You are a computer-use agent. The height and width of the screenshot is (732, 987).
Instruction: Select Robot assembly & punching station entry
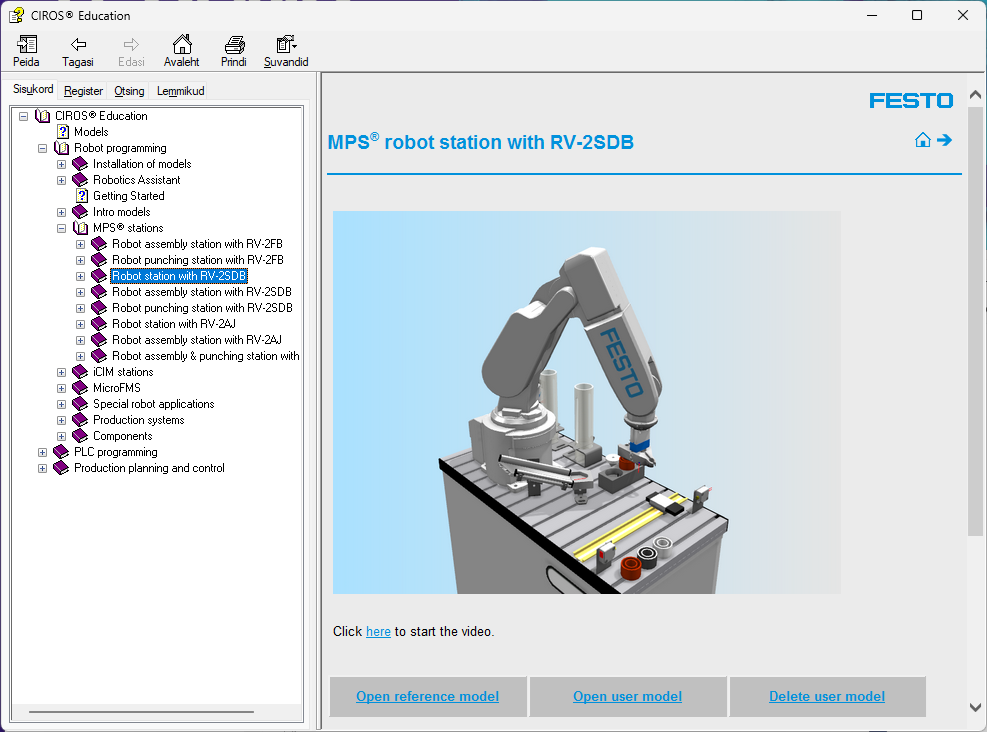pyautogui.click(x=206, y=356)
